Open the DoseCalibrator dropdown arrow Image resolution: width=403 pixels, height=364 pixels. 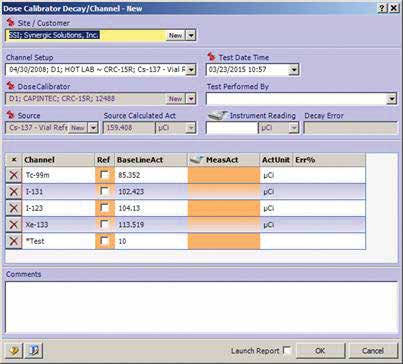[x=191, y=99]
